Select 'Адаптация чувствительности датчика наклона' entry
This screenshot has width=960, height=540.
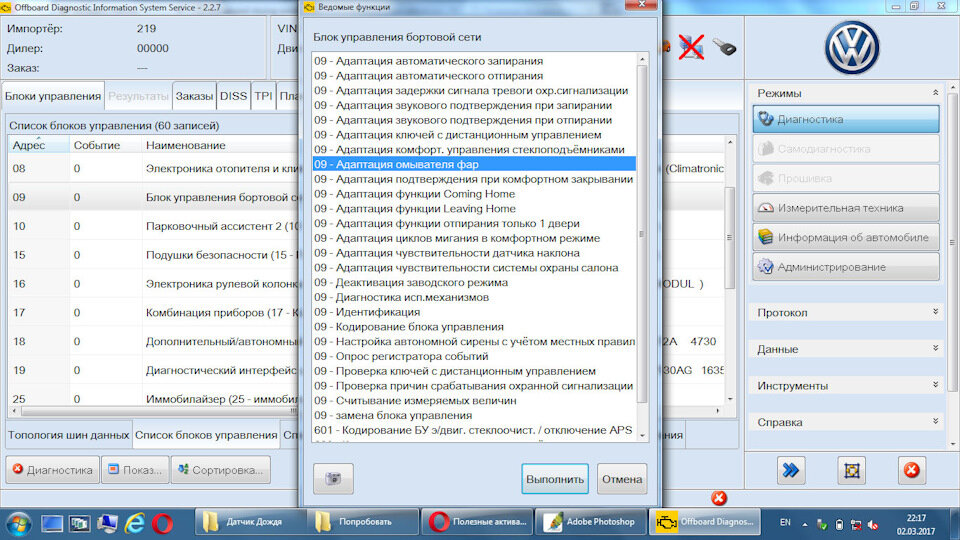[474, 253]
